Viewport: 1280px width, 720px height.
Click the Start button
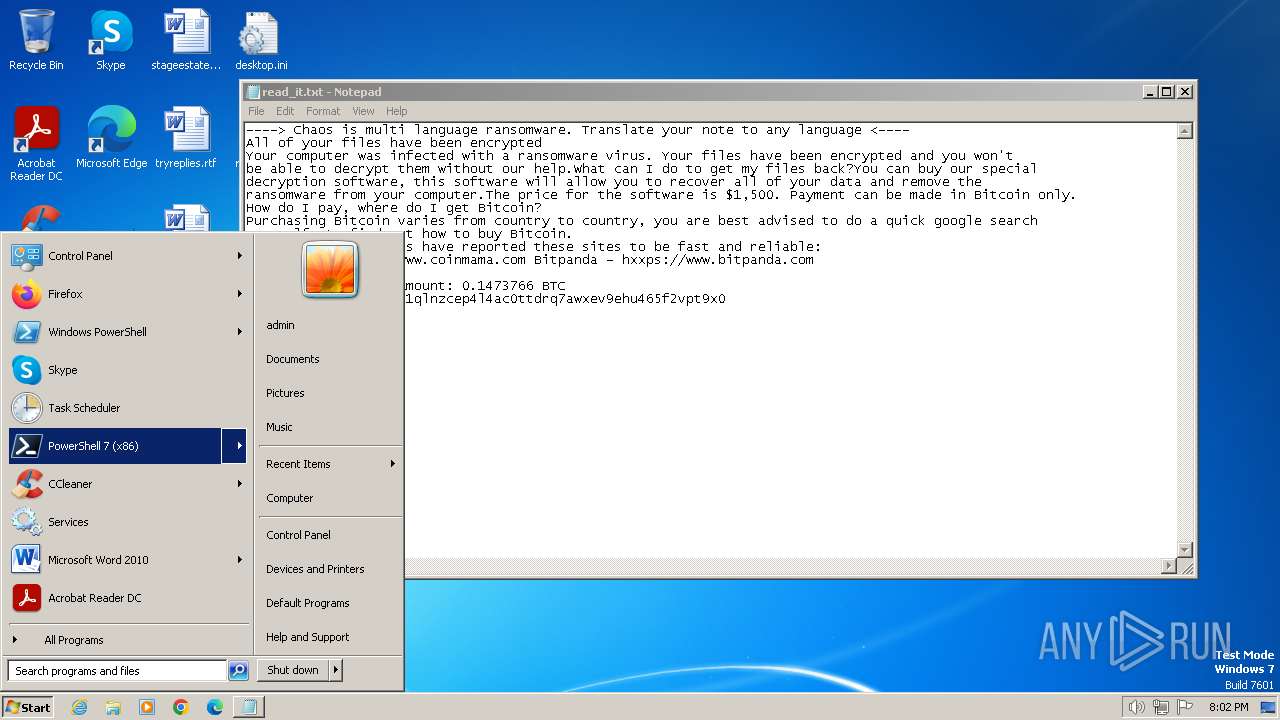coord(28,707)
